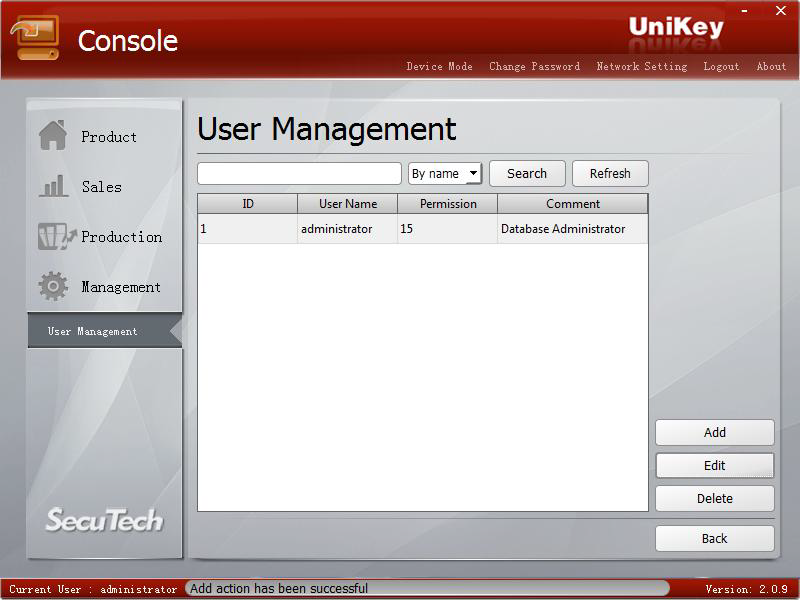
Task: Click Logout in top menu
Action: click(x=721, y=66)
